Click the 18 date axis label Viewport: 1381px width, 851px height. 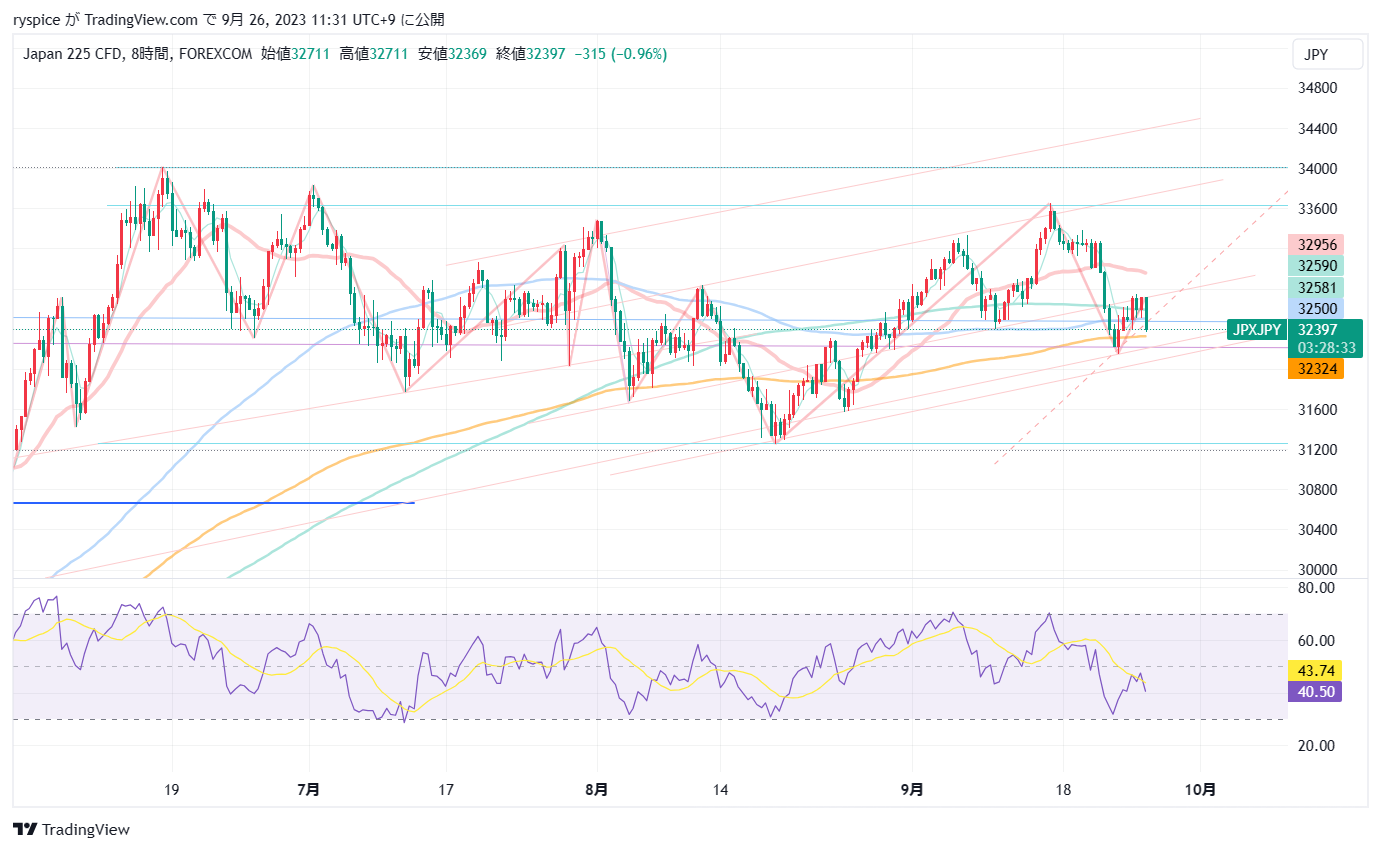pyautogui.click(x=1063, y=790)
